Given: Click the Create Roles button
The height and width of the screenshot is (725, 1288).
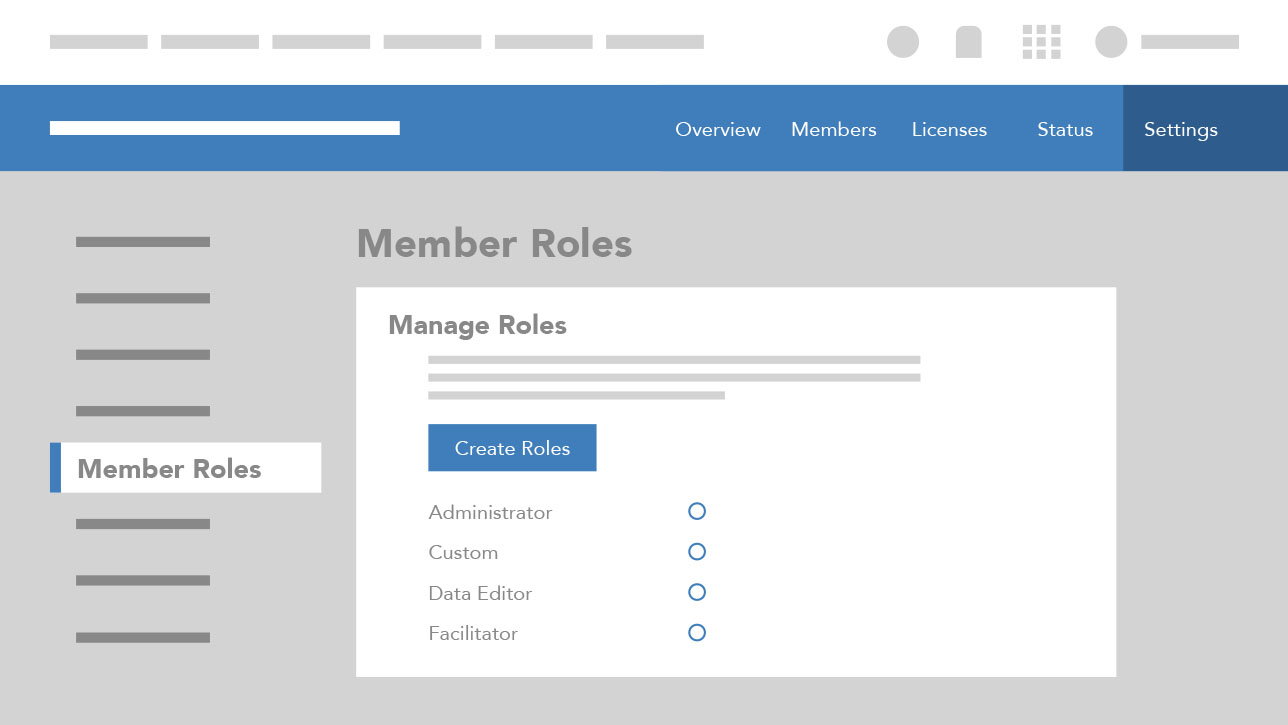Looking at the screenshot, I should pos(512,448).
